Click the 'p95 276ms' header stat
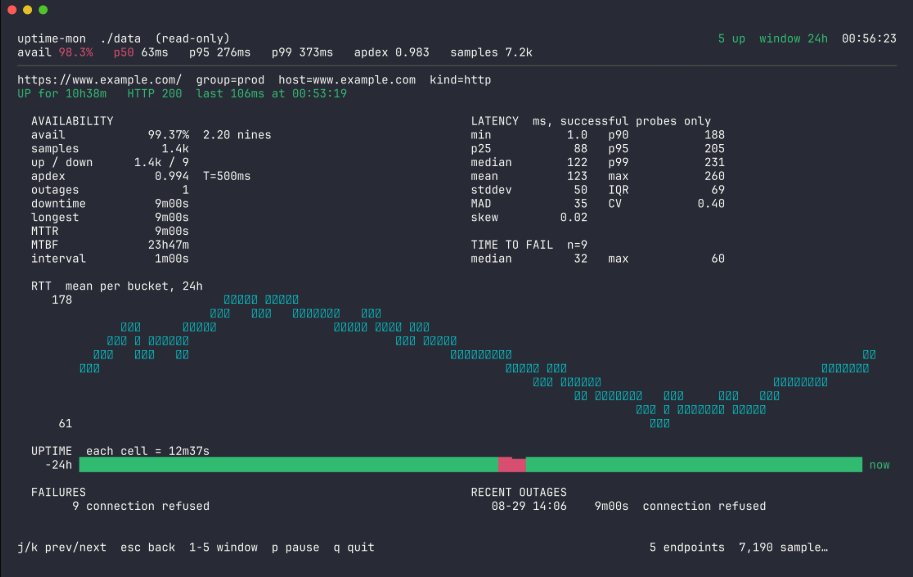 [x=220, y=52]
